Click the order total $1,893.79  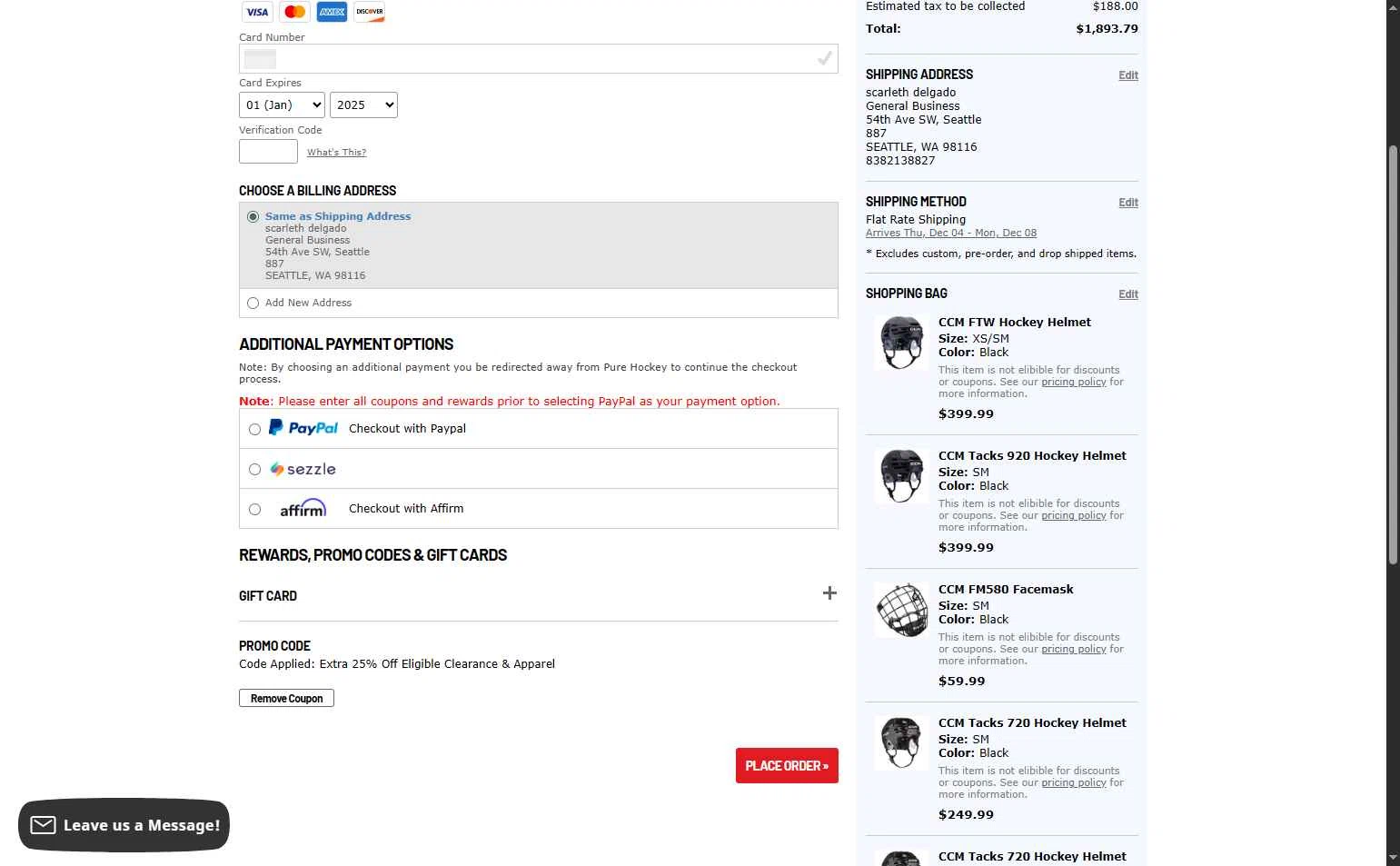click(x=1107, y=29)
